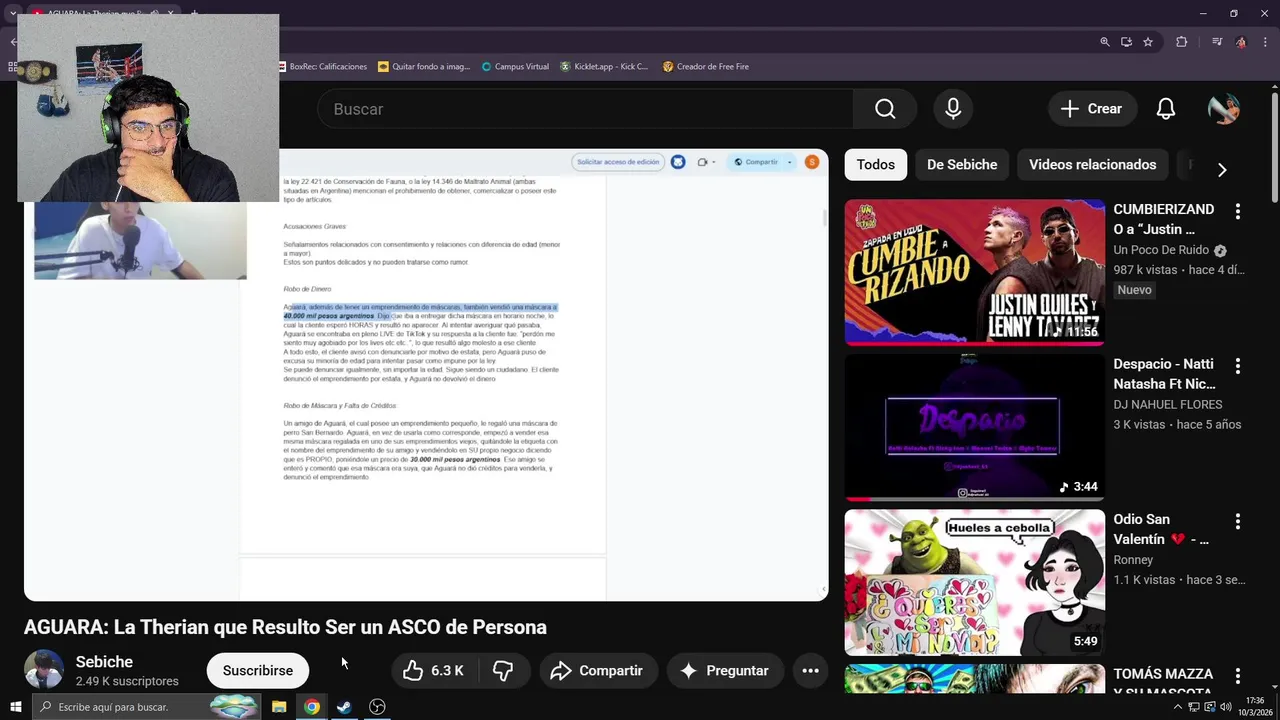The height and width of the screenshot is (720, 1280).
Task: Open more actions ellipsis under video
Action: [811, 671]
